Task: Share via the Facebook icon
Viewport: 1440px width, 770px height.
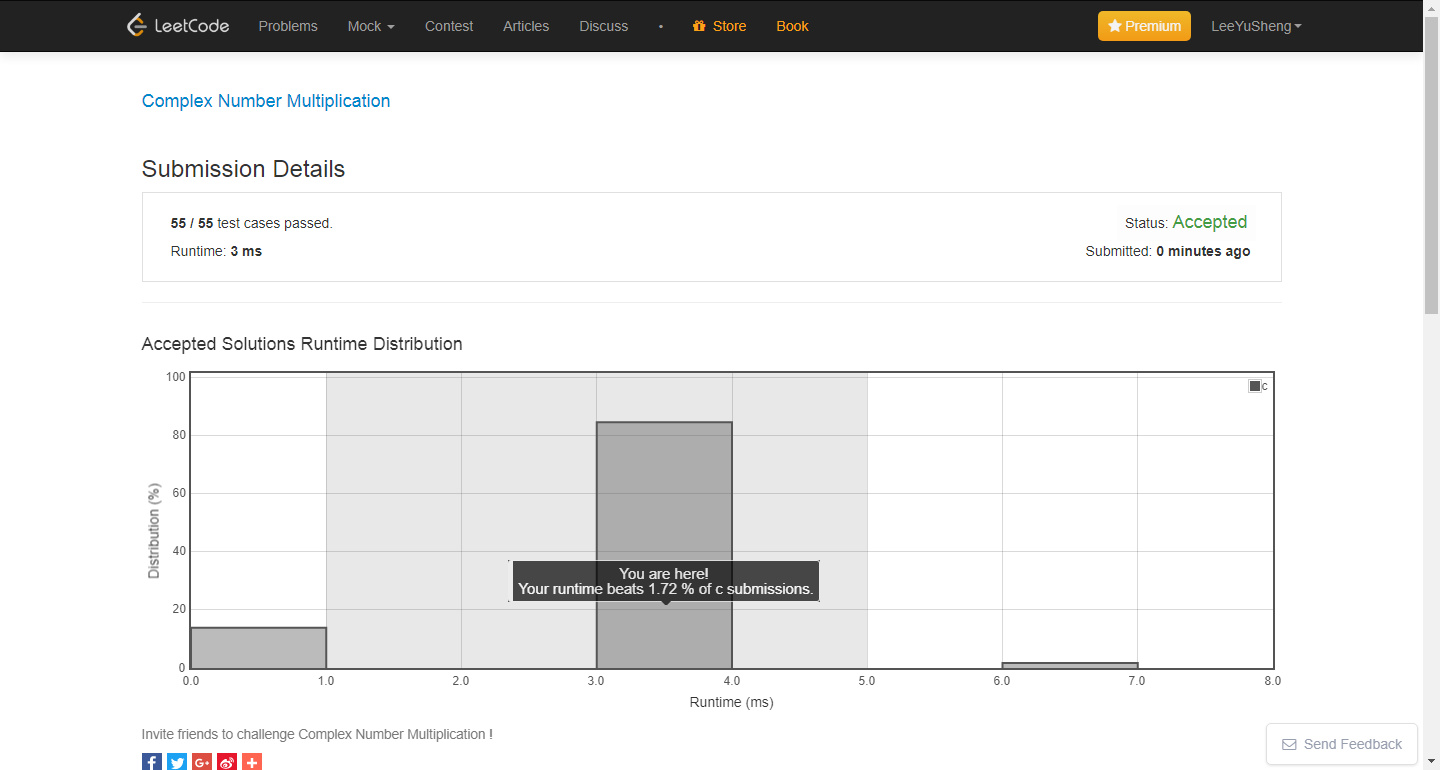Action: (x=152, y=762)
